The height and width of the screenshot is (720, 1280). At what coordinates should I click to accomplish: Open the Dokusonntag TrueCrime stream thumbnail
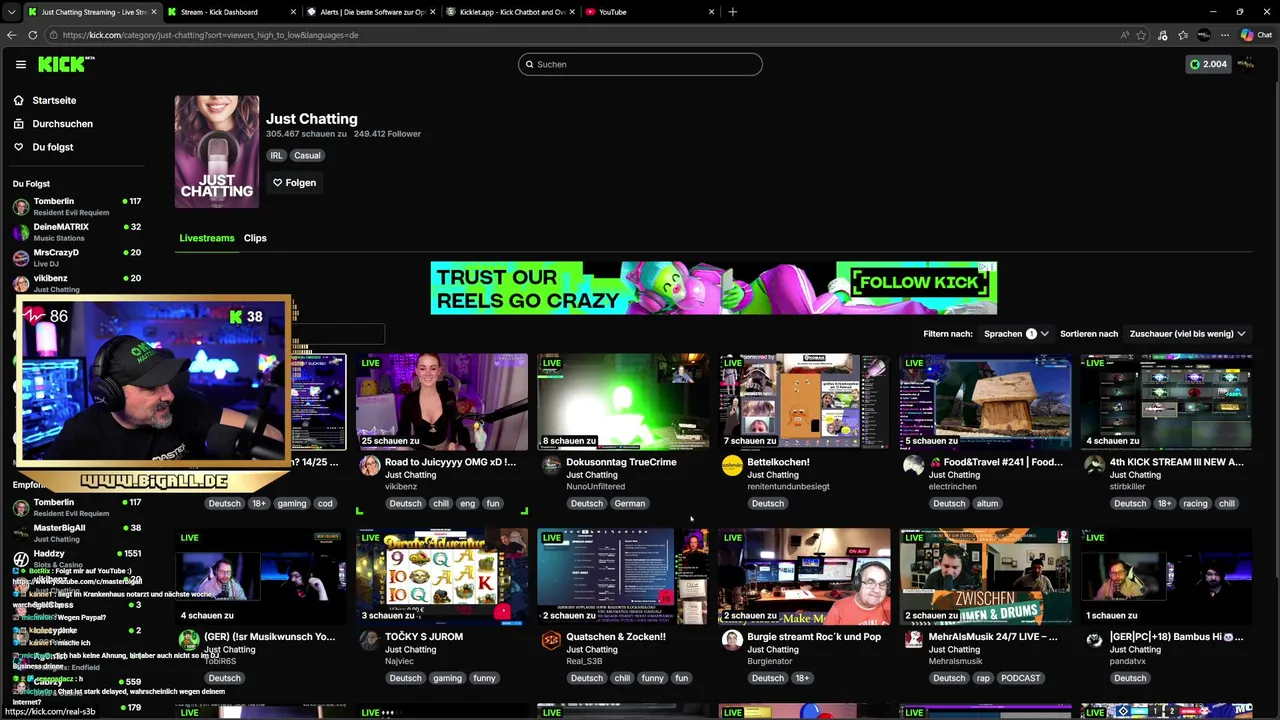(623, 401)
